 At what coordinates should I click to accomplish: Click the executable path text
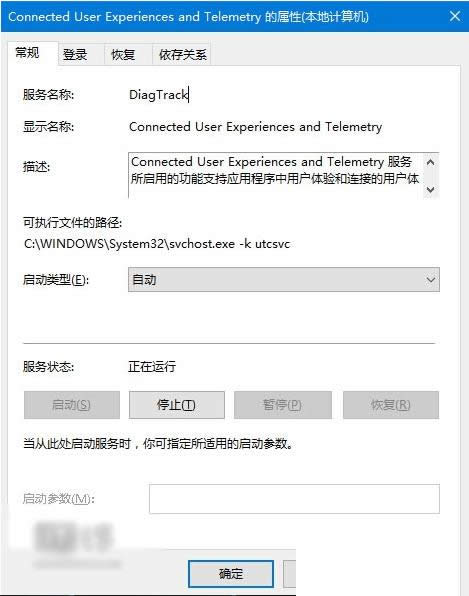[x=157, y=244]
